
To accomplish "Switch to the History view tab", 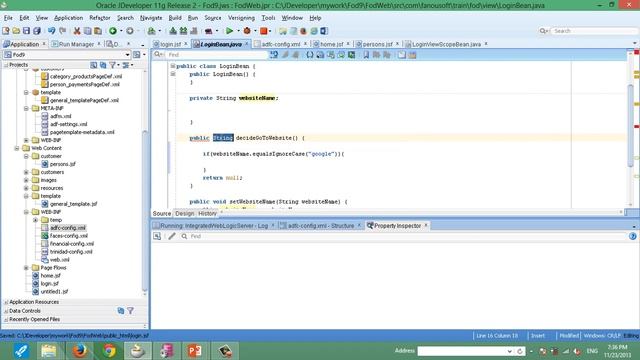I will [x=207, y=213].
